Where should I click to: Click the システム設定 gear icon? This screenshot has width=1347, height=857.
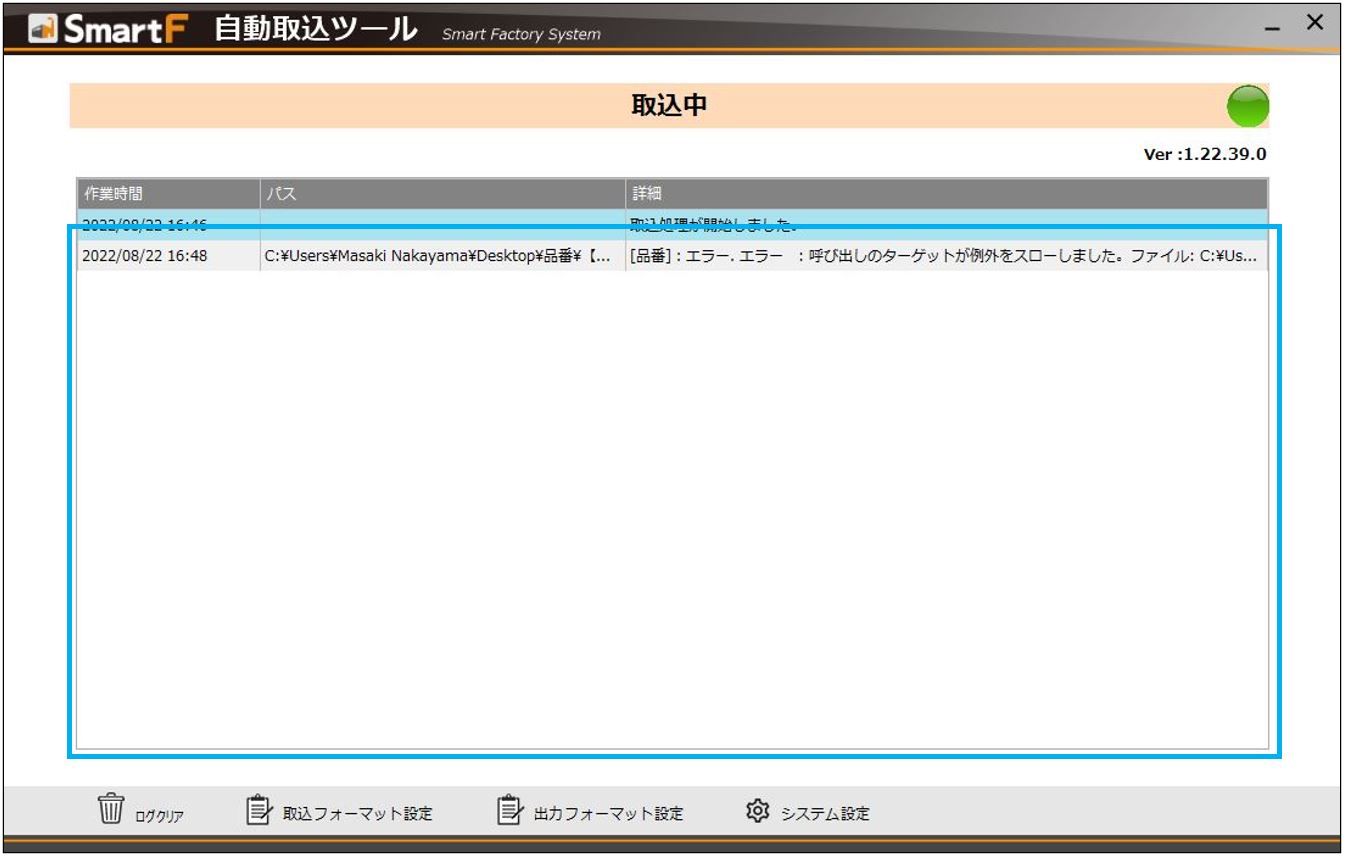pos(758,812)
